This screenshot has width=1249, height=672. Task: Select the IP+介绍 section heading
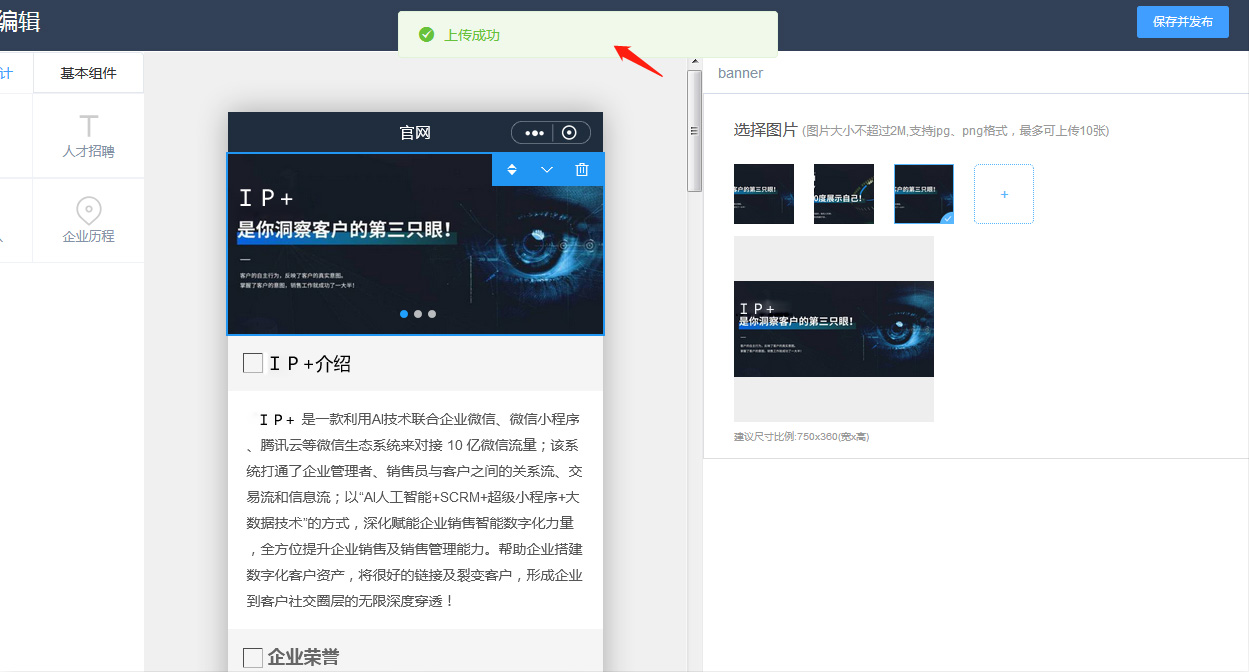click(309, 363)
